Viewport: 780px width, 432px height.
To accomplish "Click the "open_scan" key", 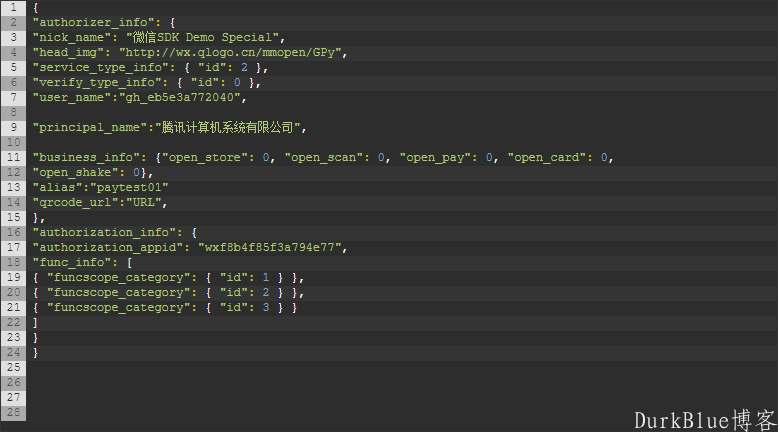I will [324, 157].
